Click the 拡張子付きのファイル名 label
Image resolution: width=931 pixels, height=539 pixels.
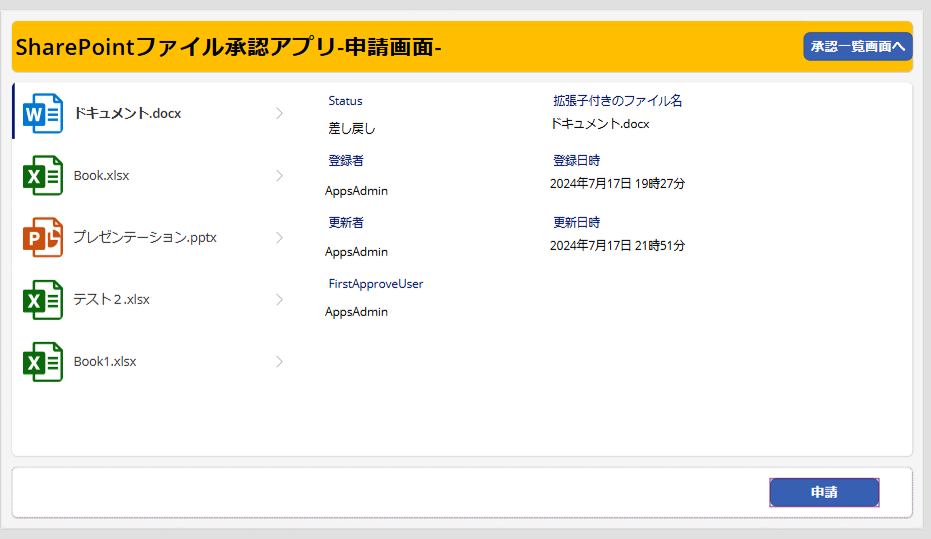[617, 101]
